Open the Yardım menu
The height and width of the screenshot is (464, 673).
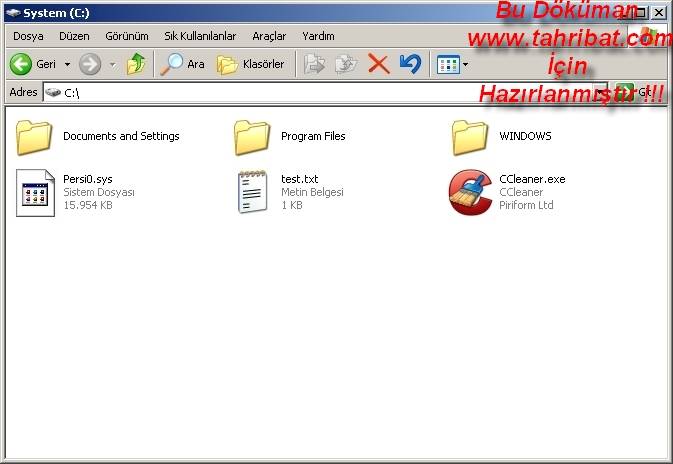point(318,36)
